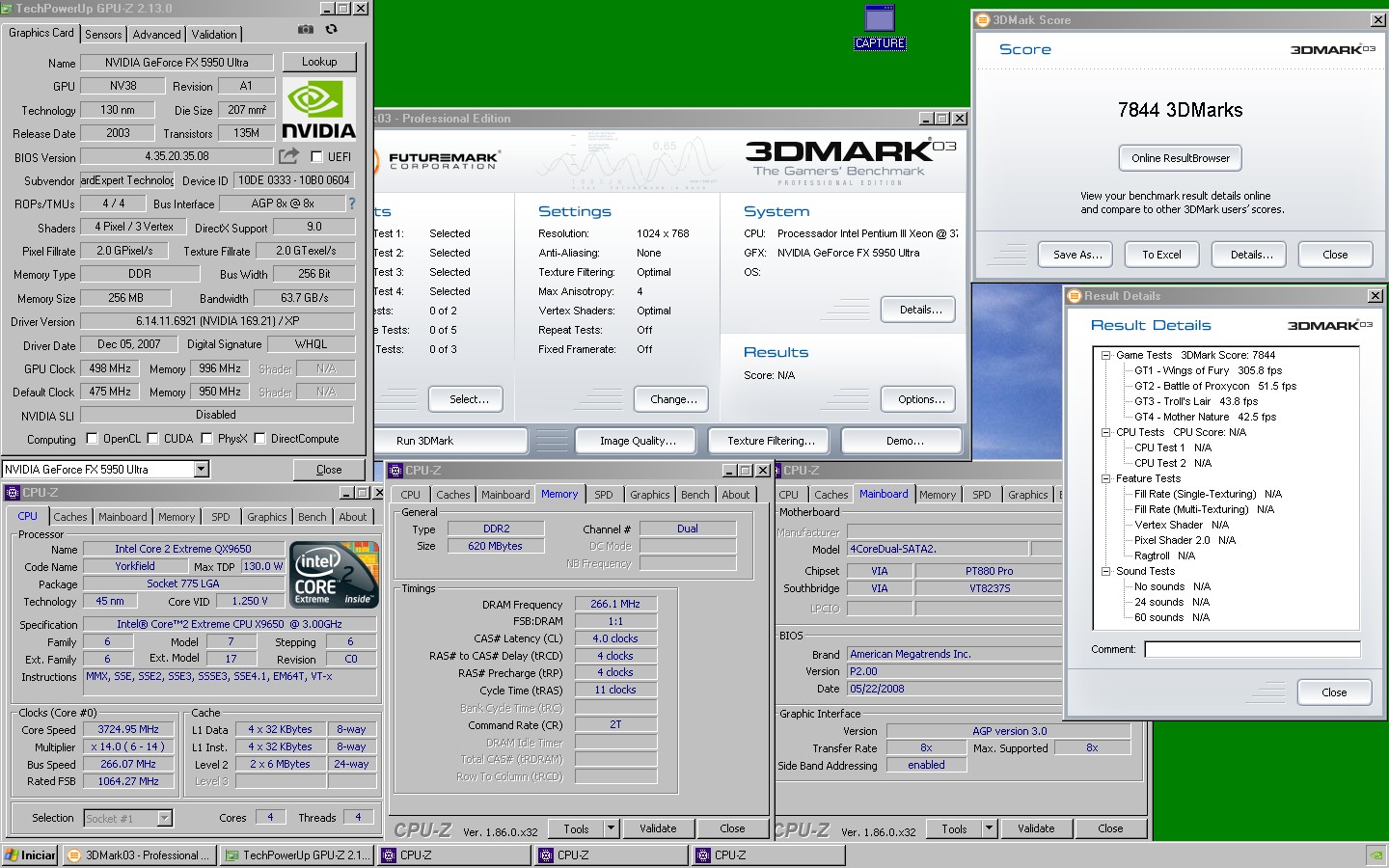Image resolution: width=1389 pixels, height=868 pixels.
Task: Click the DRAM Frequency 266.1 MHz value
Action: [615, 604]
